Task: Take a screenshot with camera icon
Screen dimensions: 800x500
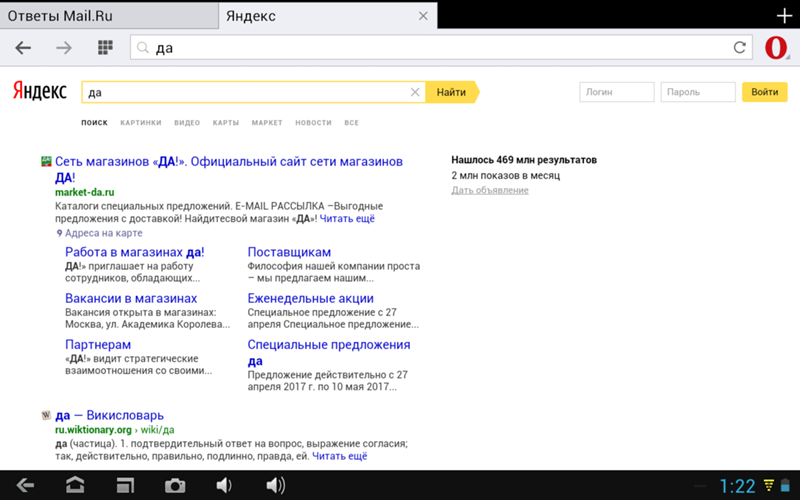Action: (174, 486)
